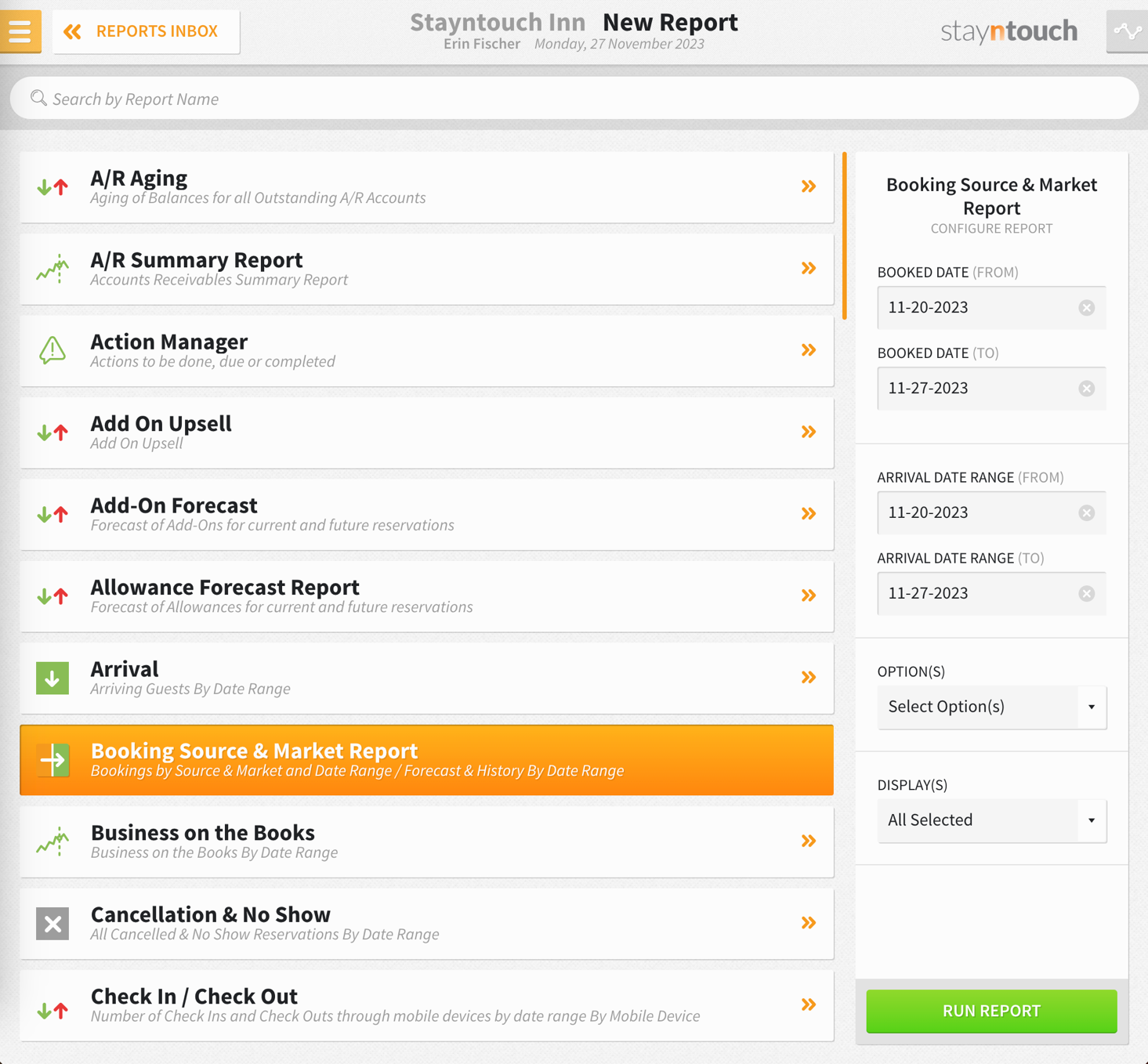
Task: Click the analytics graph icon top right
Action: [x=1127, y=31]
